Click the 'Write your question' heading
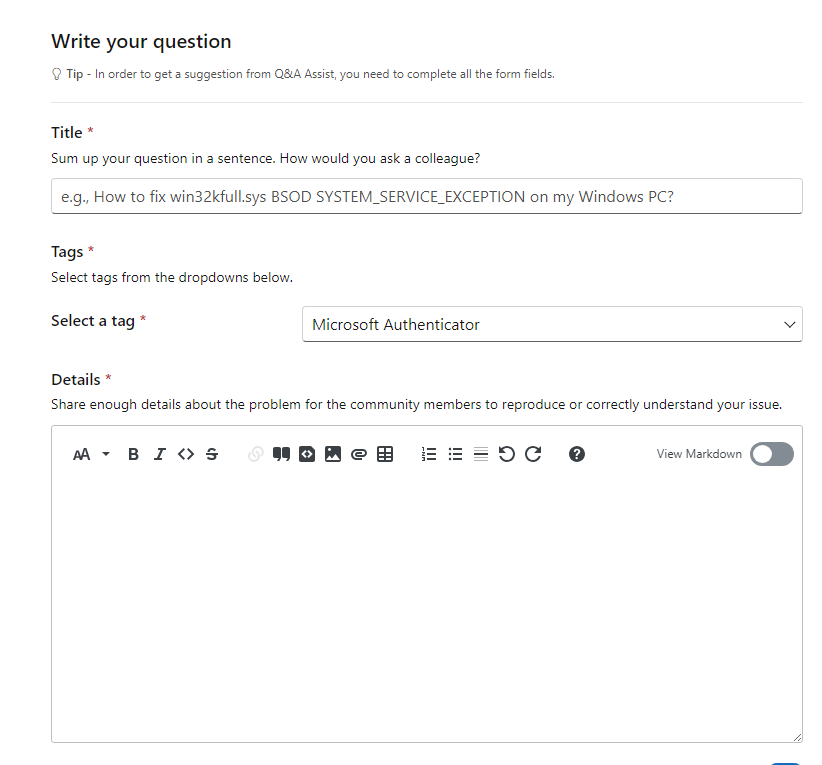 coord(141,41)
